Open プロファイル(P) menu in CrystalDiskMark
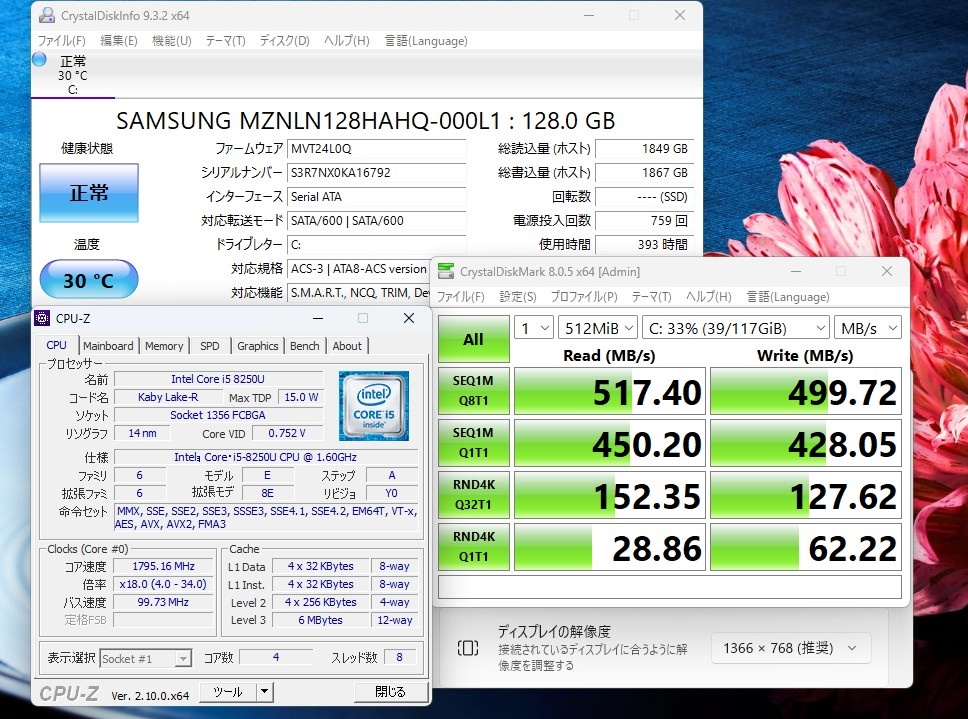968x719 pixels. [584, 297]
